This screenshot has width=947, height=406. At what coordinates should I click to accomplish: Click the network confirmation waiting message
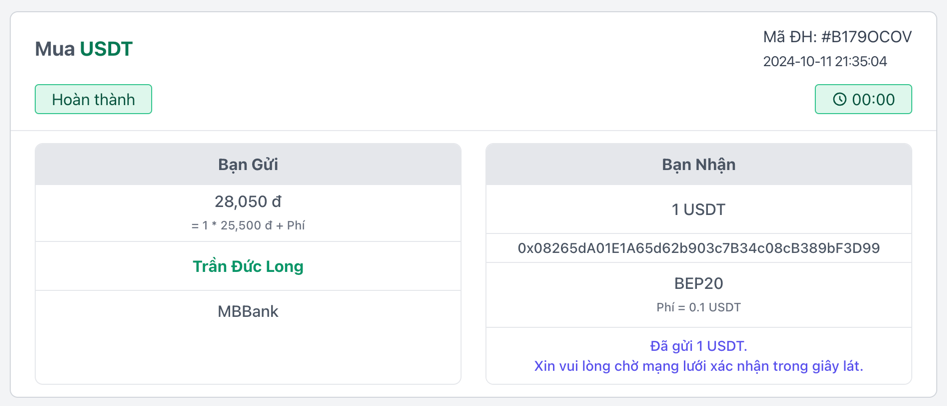tap(698, 366)
